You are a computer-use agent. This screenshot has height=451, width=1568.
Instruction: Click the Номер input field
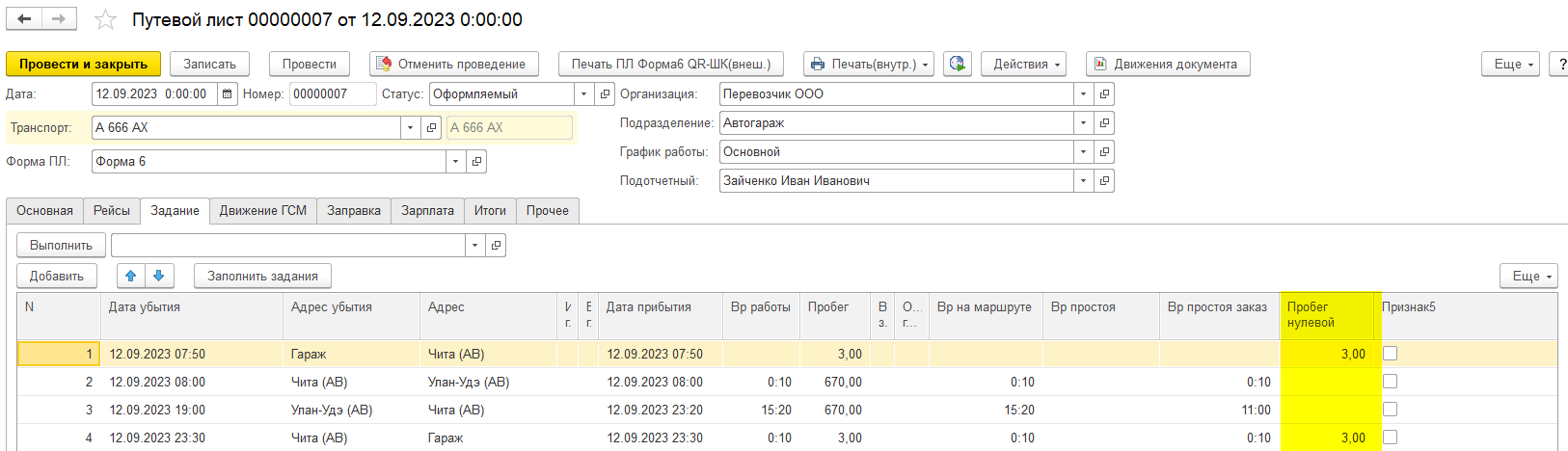331,94
